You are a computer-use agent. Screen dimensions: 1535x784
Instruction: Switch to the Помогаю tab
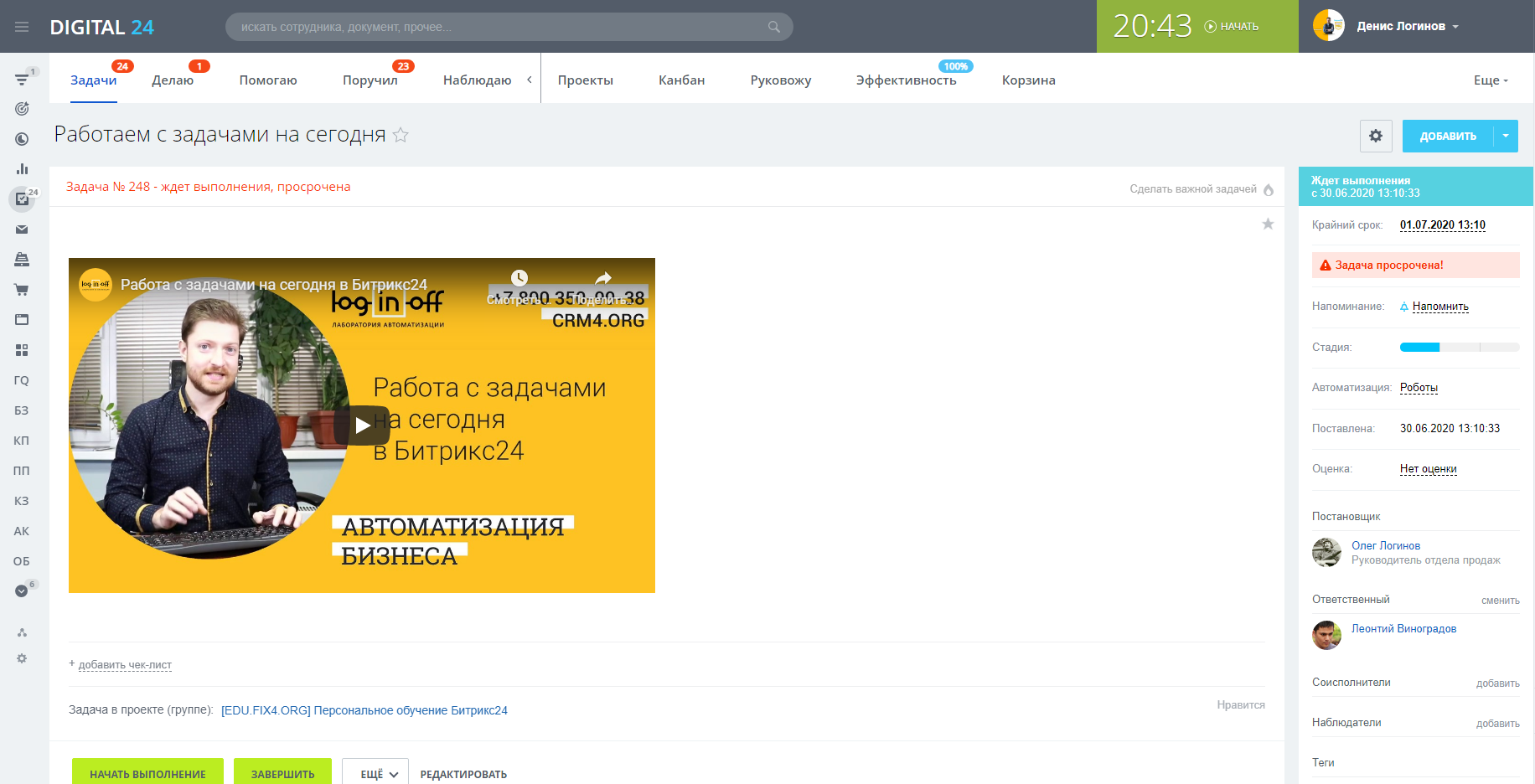pyautogui.click(x=268, y=80)
